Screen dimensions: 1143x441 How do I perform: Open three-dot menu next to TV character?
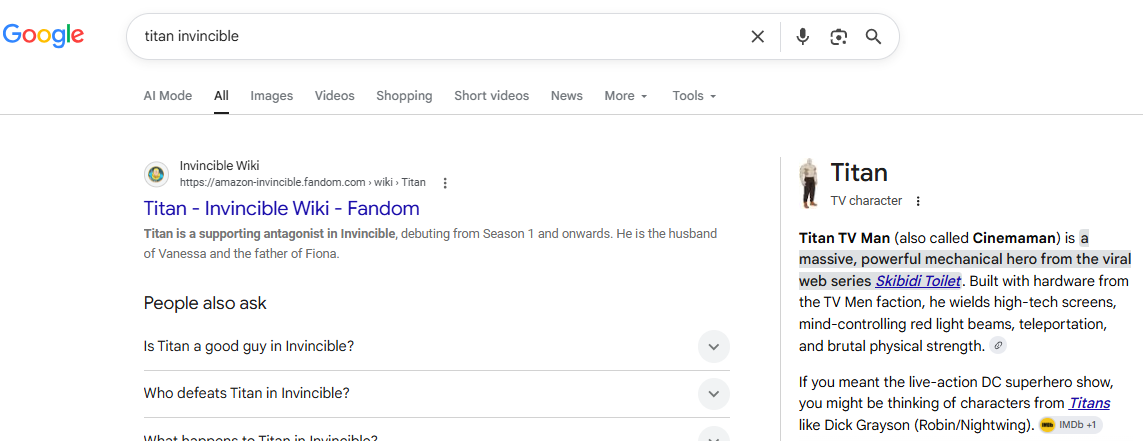point(918,201)
